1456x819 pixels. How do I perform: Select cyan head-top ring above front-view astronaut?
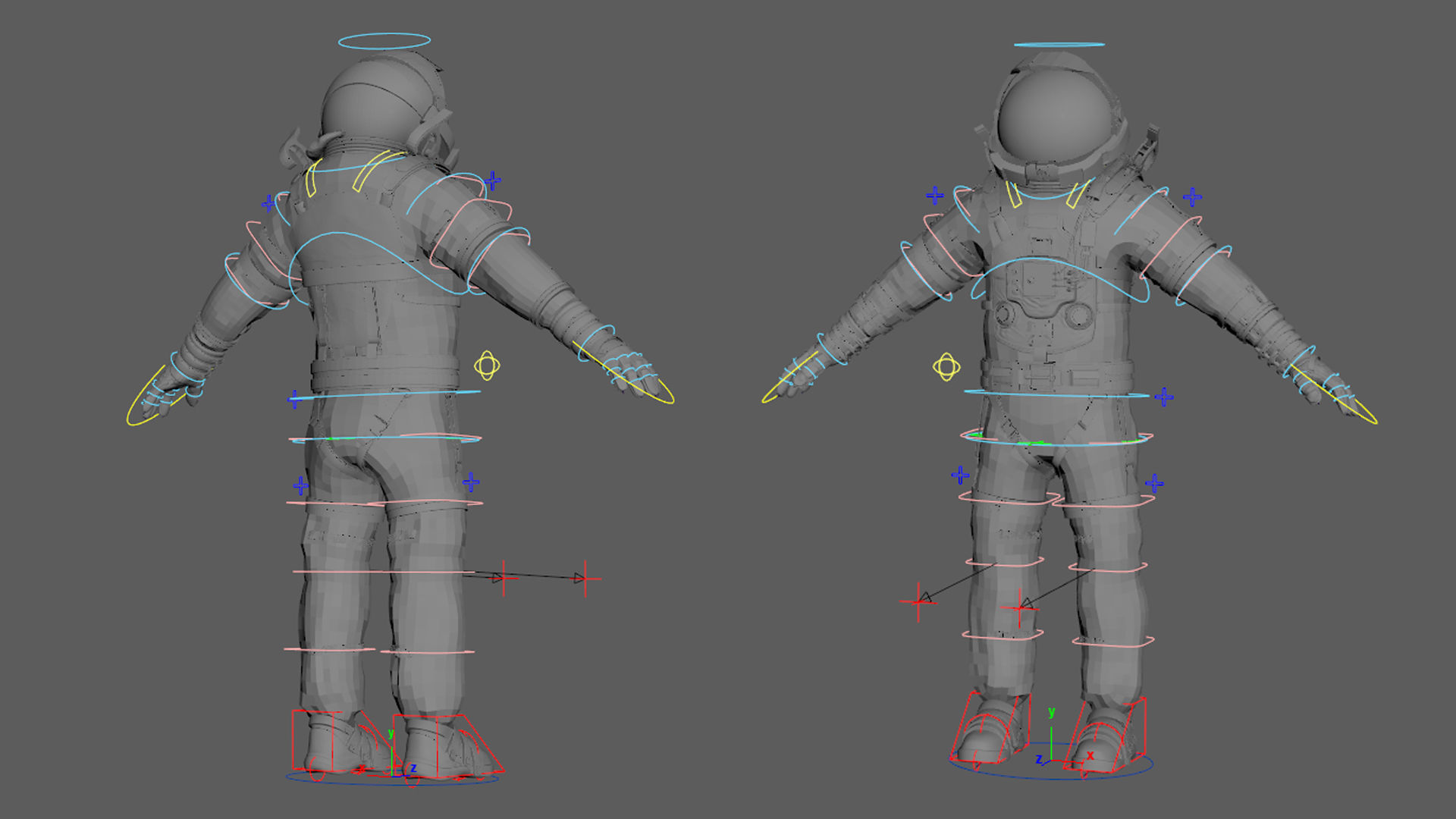point(1059,45)
